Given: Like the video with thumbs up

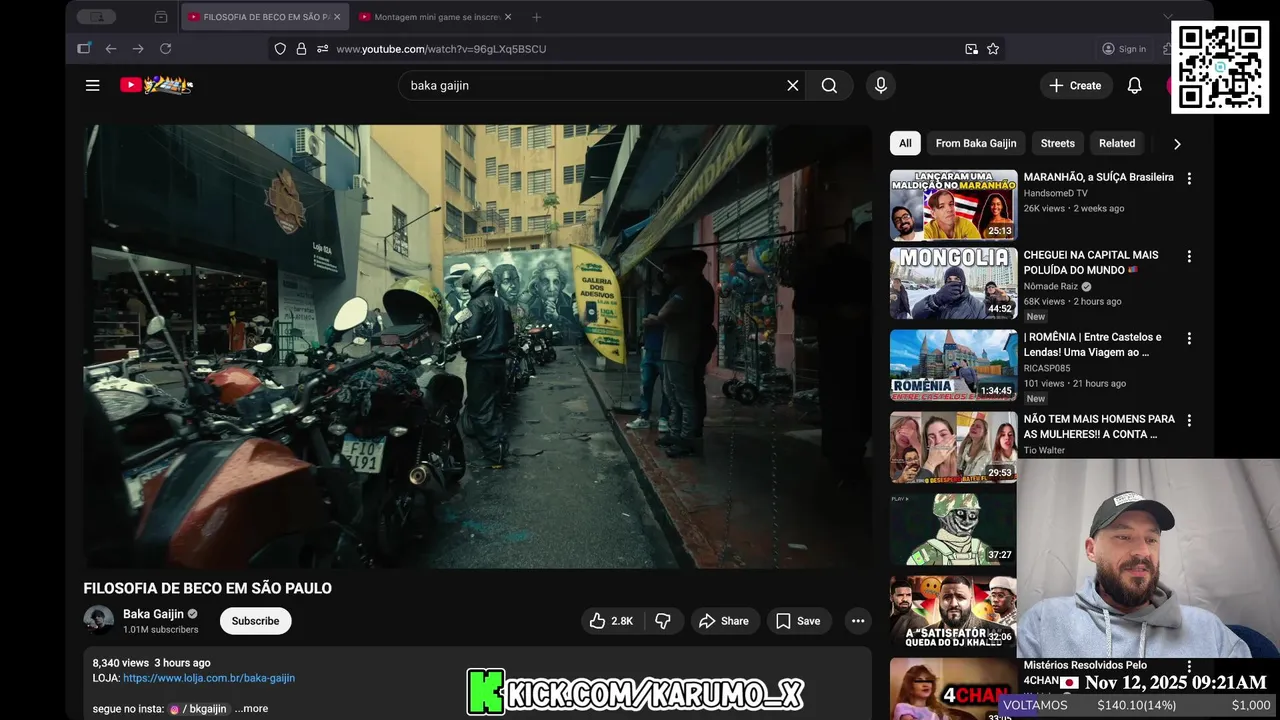Looking at the screenshot, I should [611, 621].
